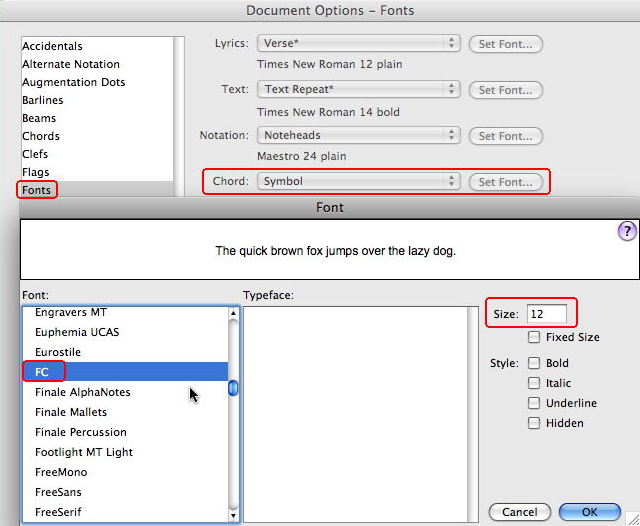Expand the Text Repeat dropdown

(358, 89)
